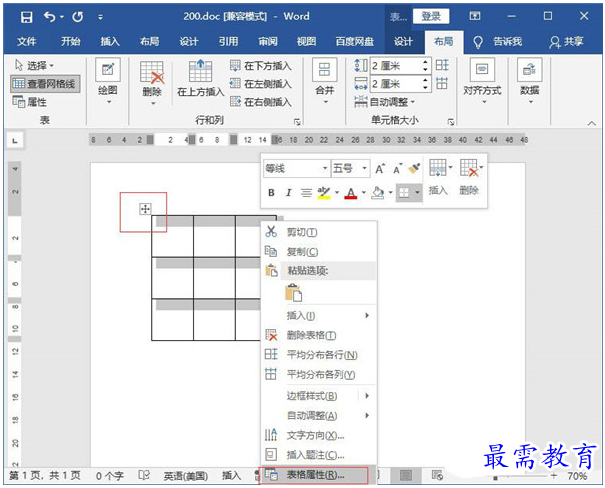
Task: Open the Quick Access Toolbar customize arrow
Action: (100, 17)
